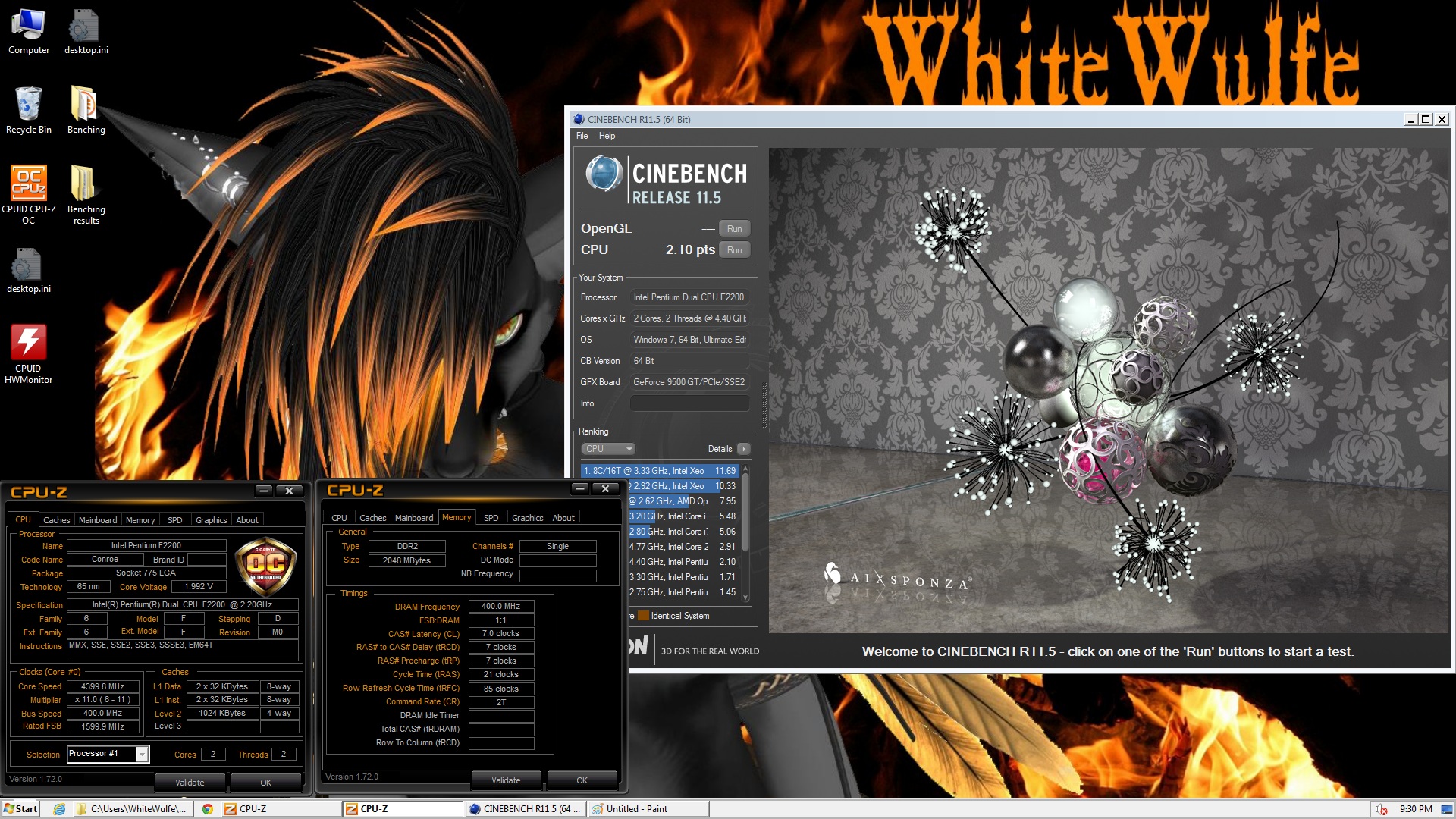
Task: Click OK in left CPU-Z window
Action: pyautogui.click(x=265, y=783)
